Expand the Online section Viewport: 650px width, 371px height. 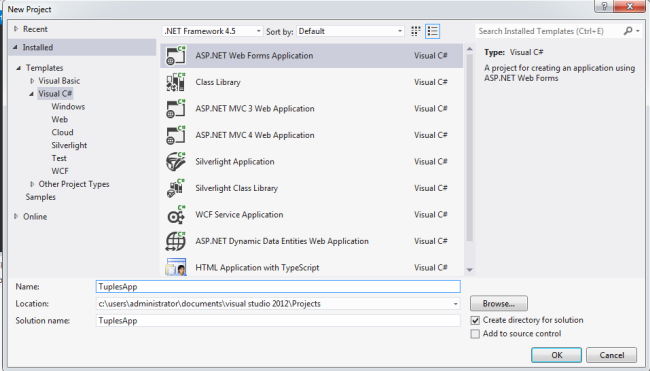[x=16, y=216]
